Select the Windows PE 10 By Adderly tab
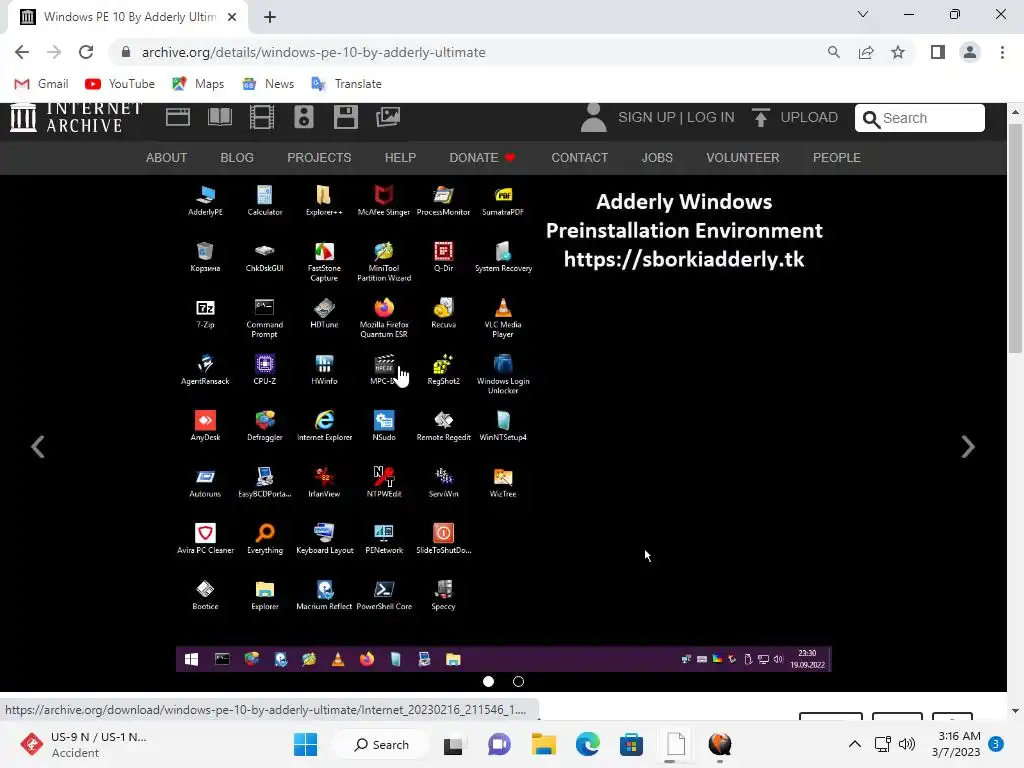 click(x=128, y=17)
